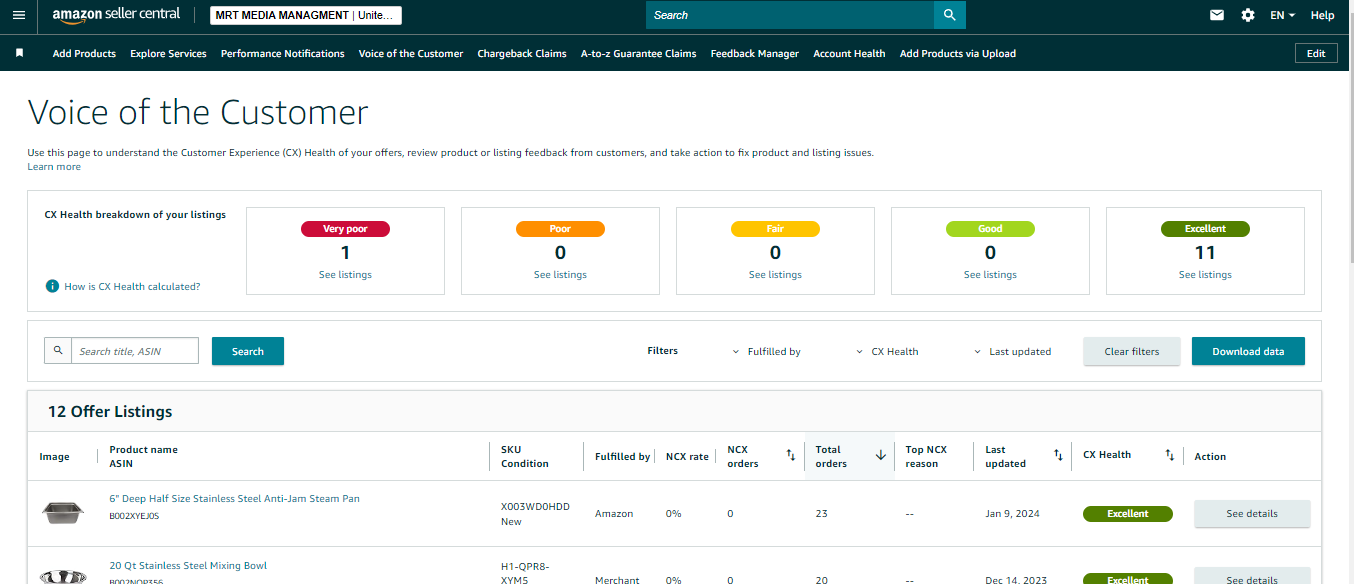Click the search magnifier button in top bar
Screen dimensions: 1354x584
(949, 15)
